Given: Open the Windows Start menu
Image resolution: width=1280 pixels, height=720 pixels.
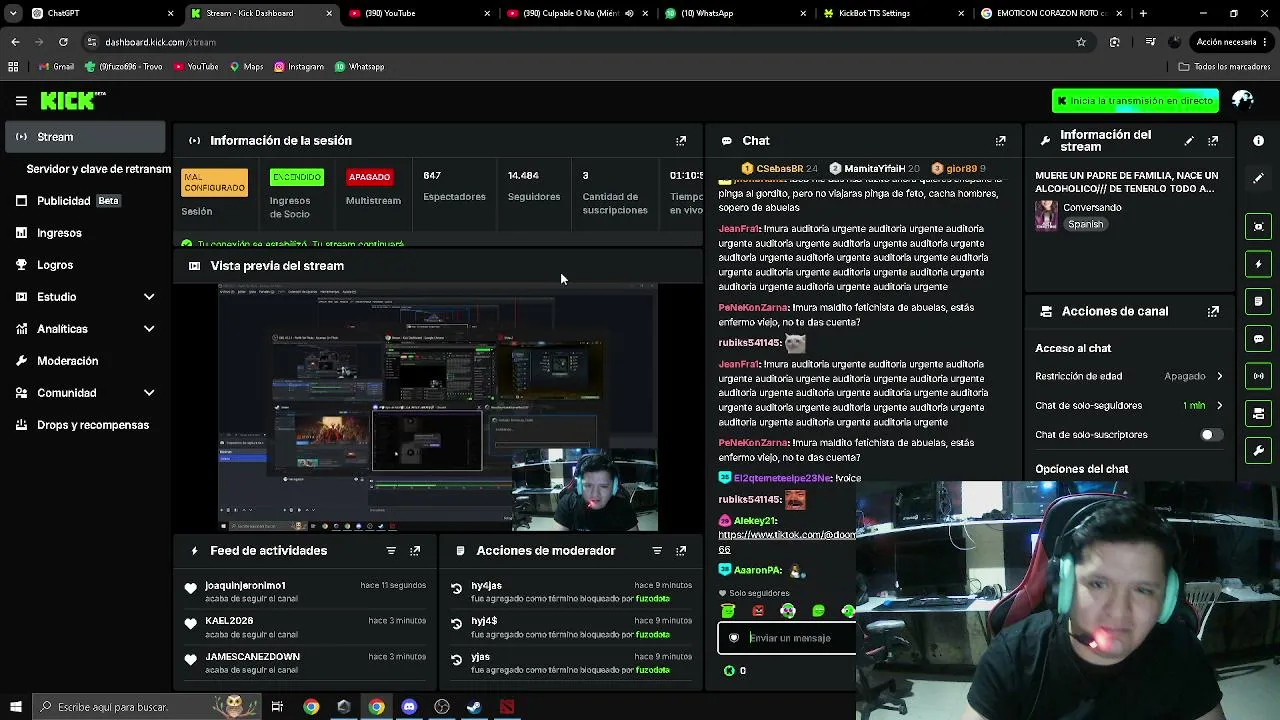Looking at the screenshot, I should coord(15,707).
